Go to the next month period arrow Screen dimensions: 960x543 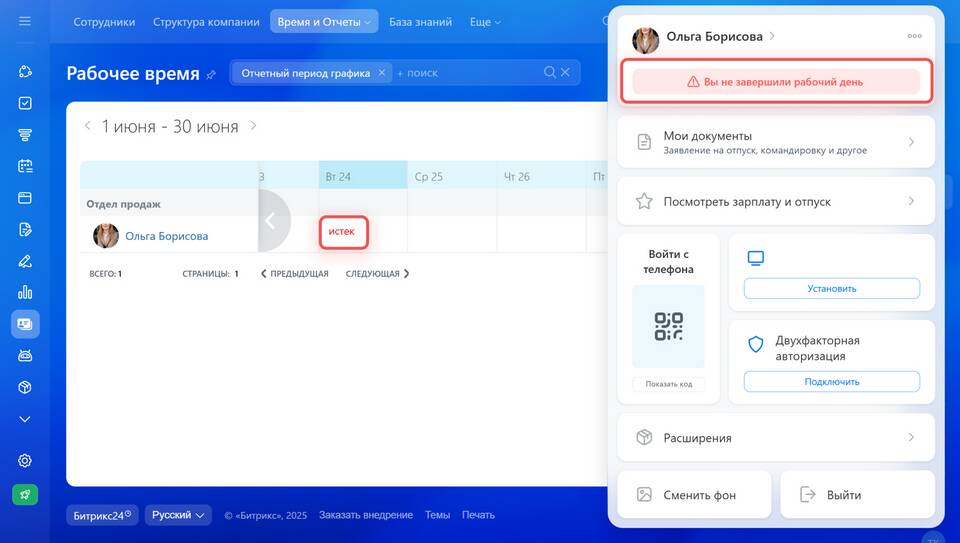coord(253,126)
